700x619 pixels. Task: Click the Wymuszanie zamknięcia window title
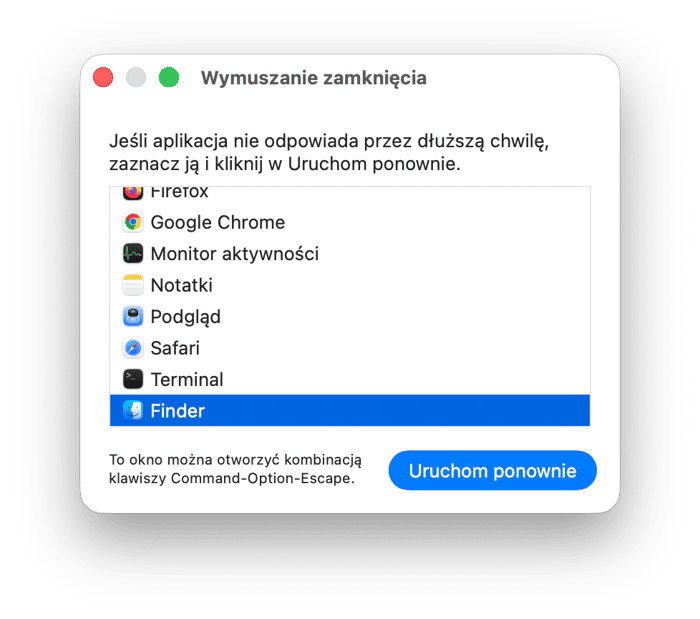pos(314,78)
